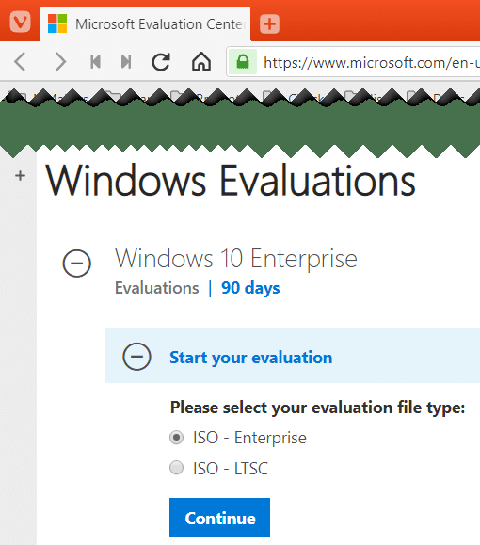480x545 pixels.
Task: Select the Microsoft Evaluation Center tab
Action: tap(145, 24)
